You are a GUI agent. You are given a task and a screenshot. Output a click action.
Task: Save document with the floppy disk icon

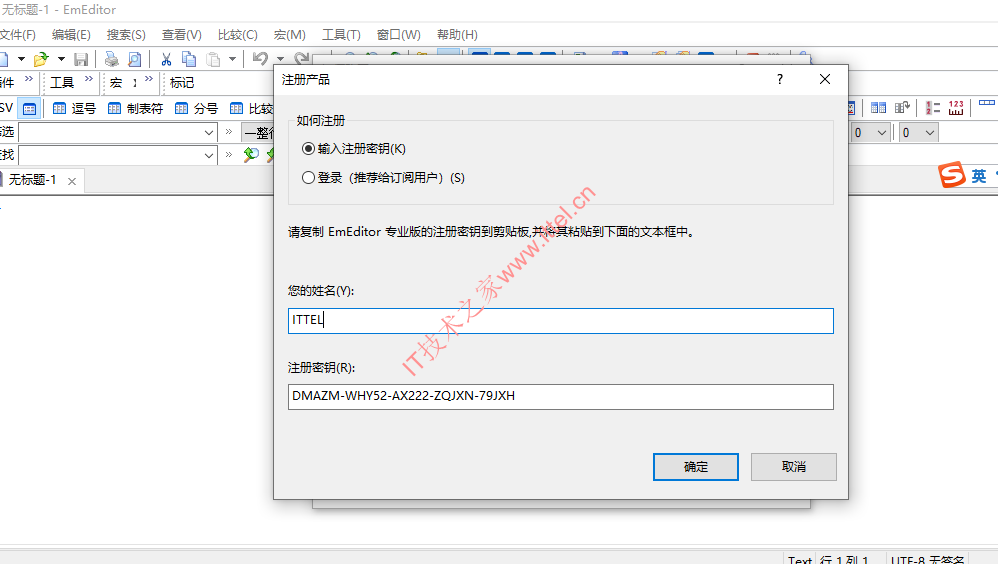[x=81, y=59]
